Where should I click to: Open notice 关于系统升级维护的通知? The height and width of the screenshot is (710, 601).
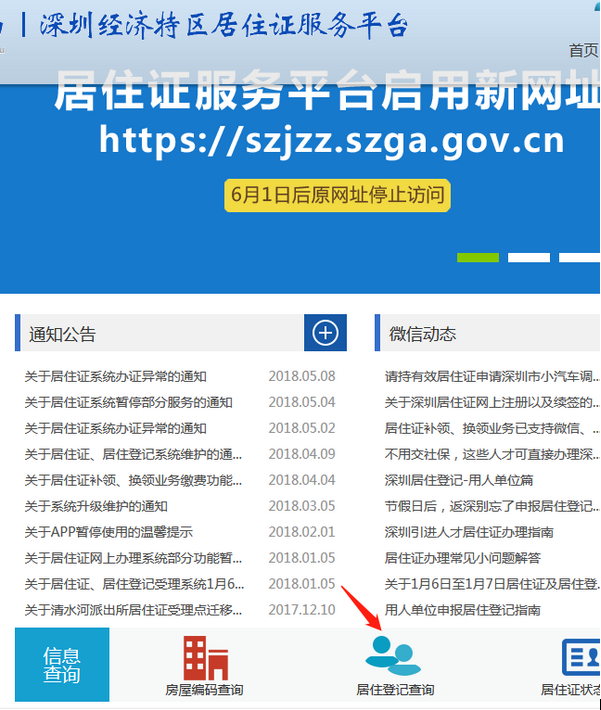(x=96, y=506)
